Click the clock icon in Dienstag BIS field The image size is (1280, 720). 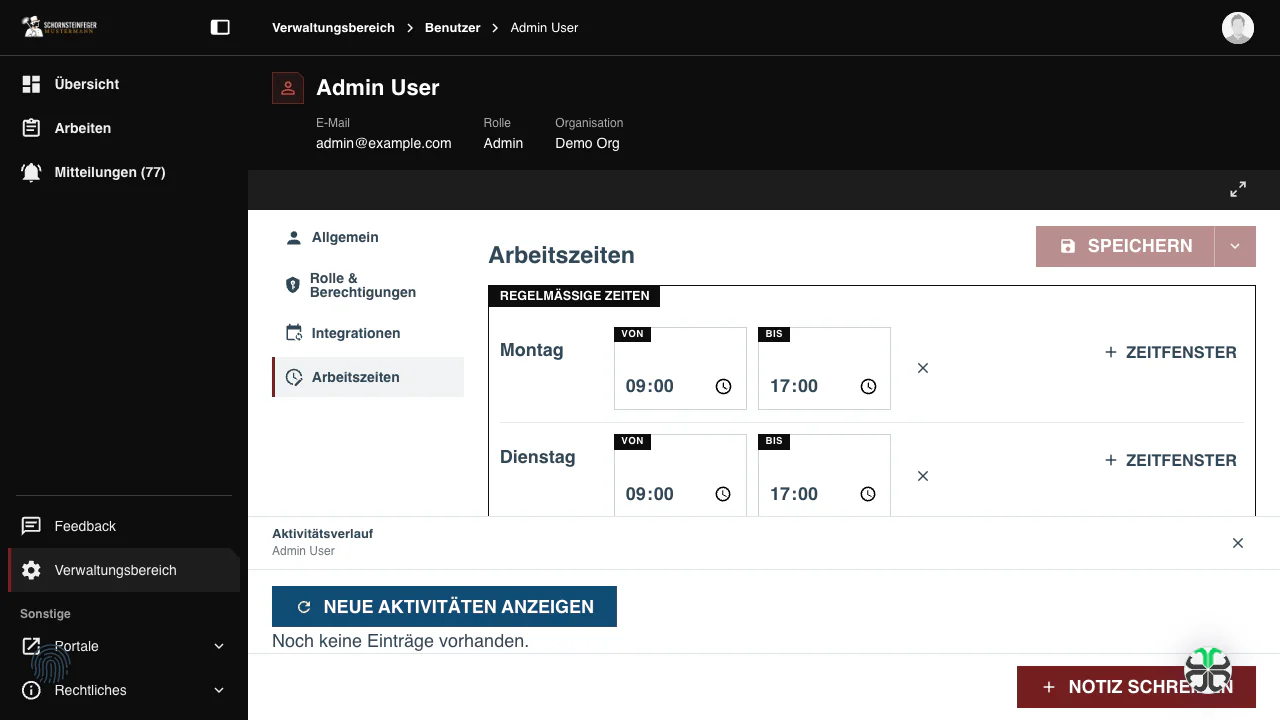point(868,494)
